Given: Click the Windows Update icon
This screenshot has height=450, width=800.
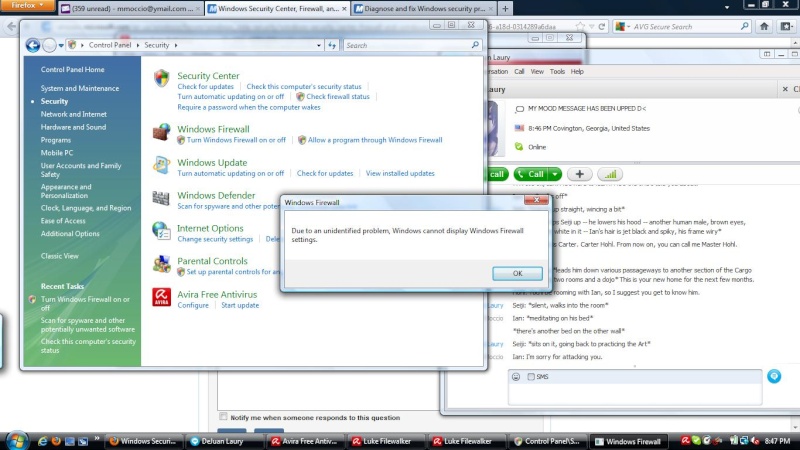Looking at the screenshot, I should coord(162,165).
